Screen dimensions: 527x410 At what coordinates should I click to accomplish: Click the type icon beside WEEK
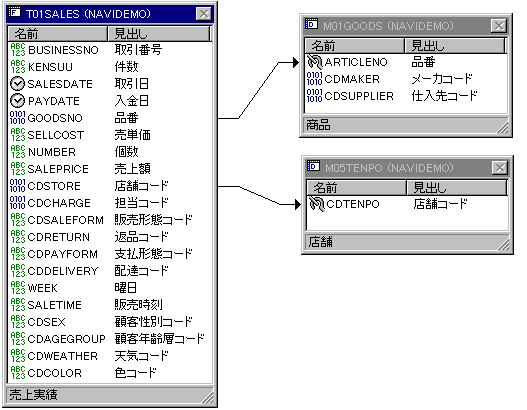pos(18,288)
